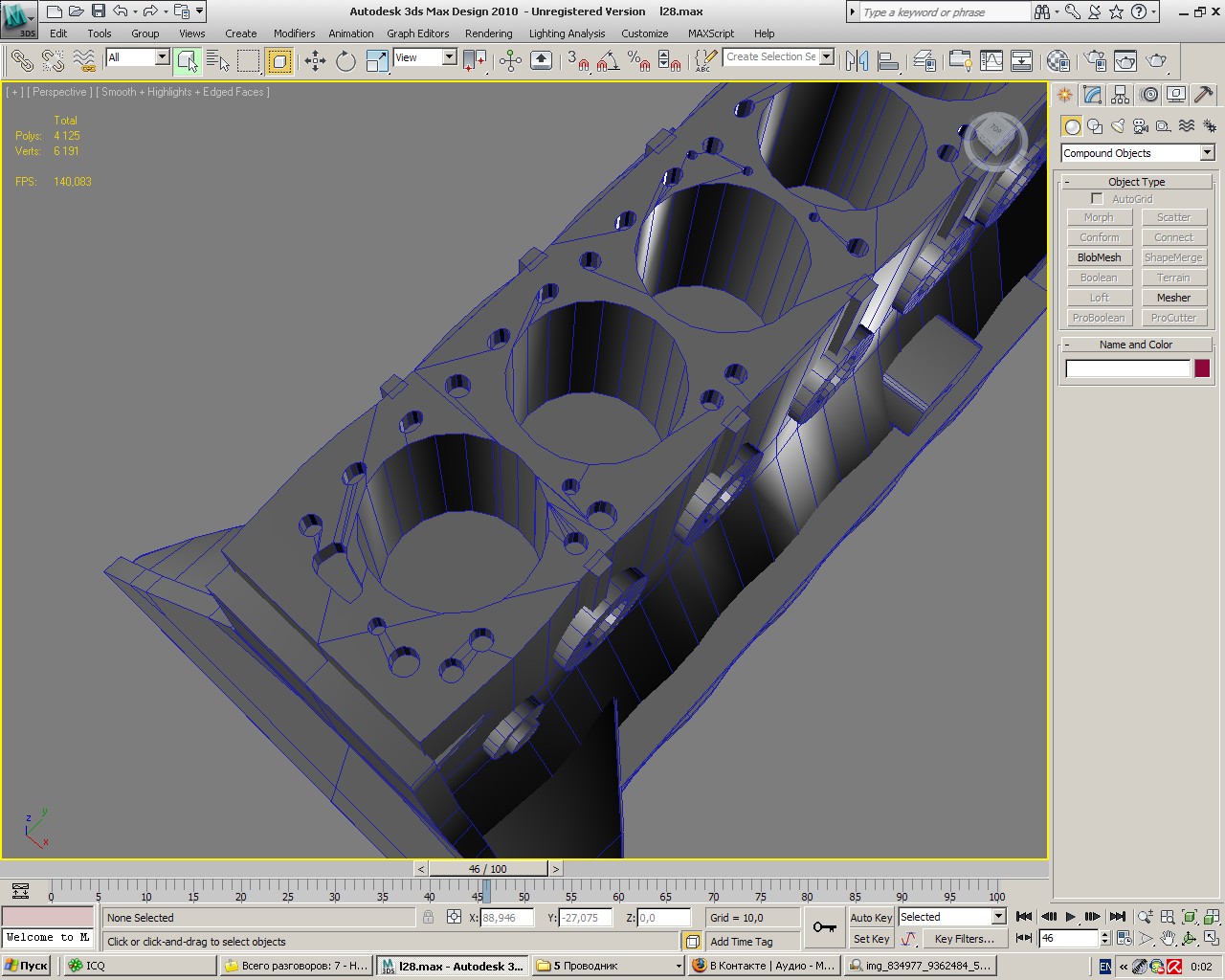This screenshot has width=1225, height=980.
Task: Click the BlobMesh object type button
Action: (x=1099, y=257)
